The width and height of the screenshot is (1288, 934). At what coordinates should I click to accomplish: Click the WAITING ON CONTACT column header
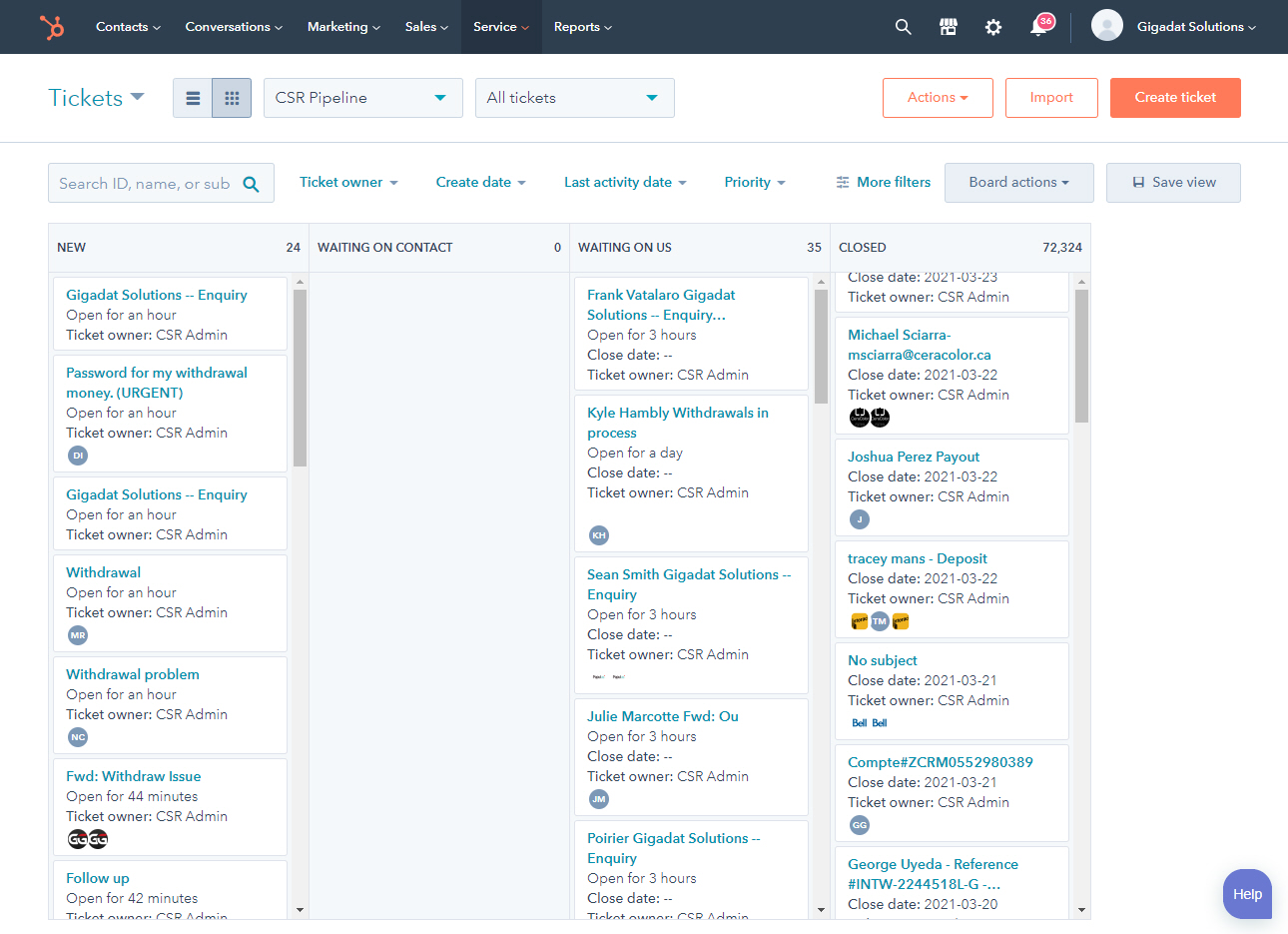(439, 248)
